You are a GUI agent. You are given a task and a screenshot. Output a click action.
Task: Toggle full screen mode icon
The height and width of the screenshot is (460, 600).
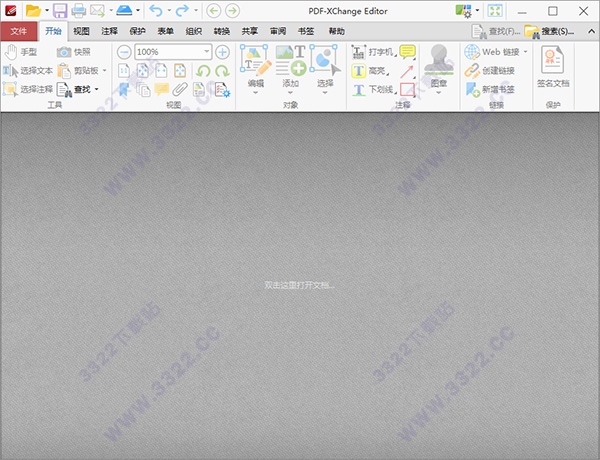[495, 11]
